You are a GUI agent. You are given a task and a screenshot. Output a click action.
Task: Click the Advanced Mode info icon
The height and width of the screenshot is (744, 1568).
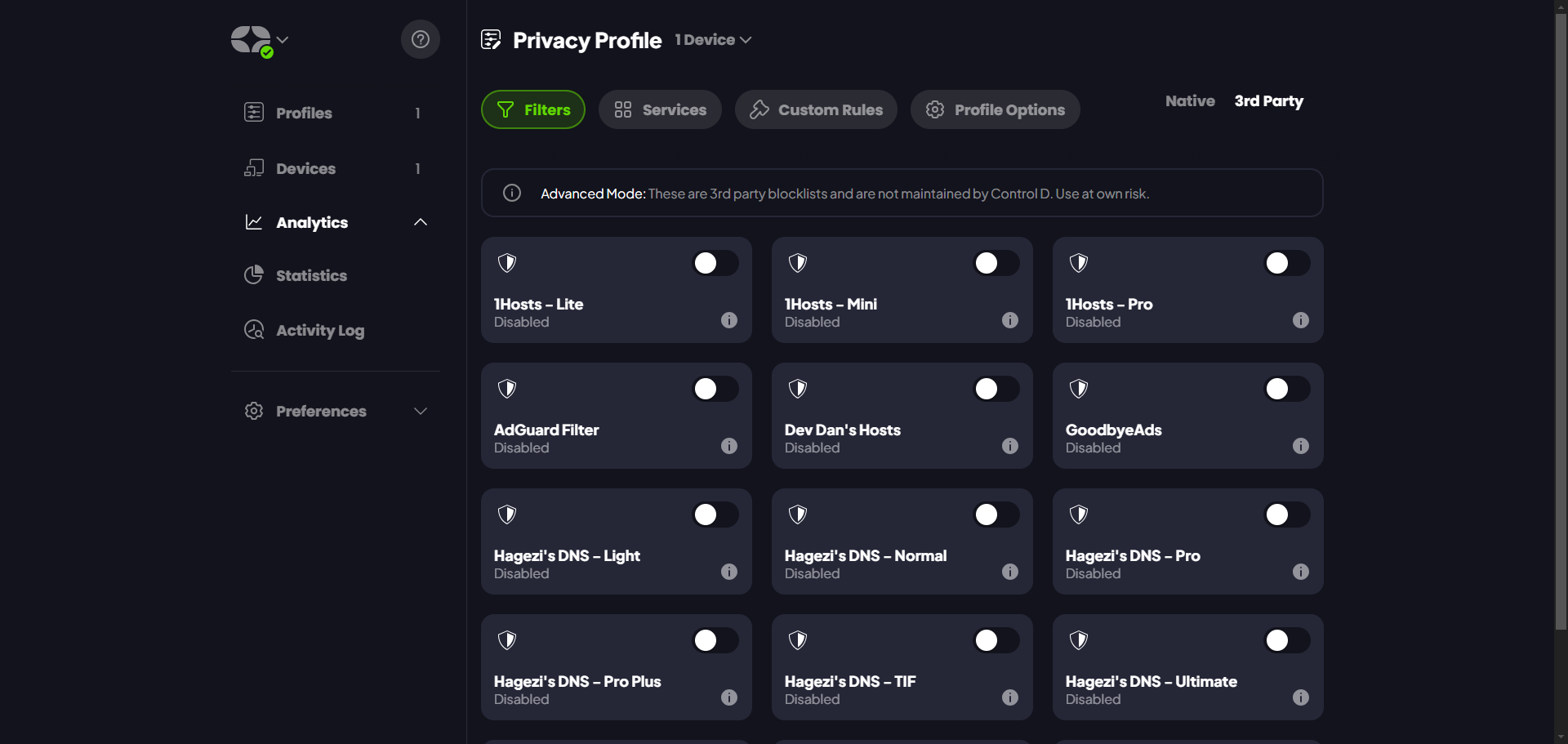[512, 193]
